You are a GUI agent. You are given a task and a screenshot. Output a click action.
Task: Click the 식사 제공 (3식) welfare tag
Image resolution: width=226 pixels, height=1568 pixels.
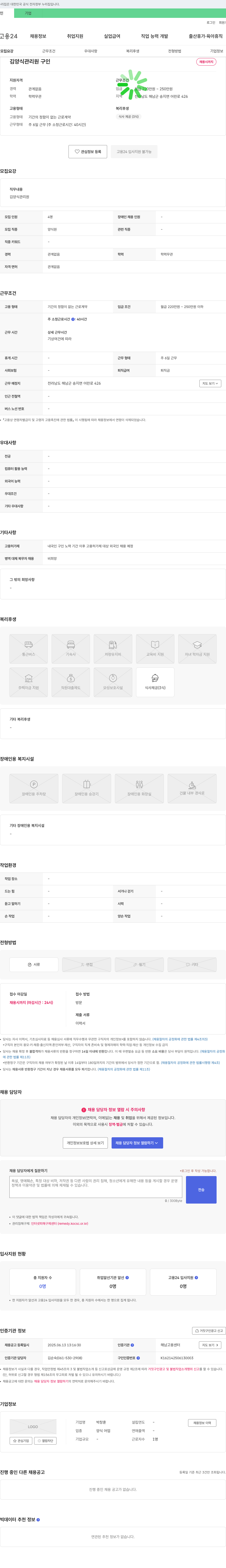(x=129, y=116)
